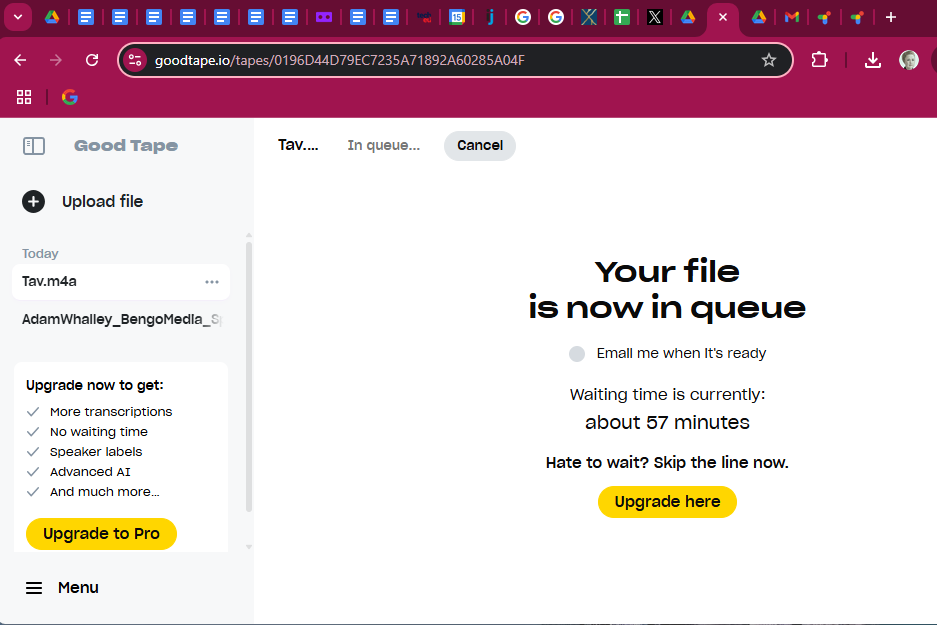Viewport: 937px width, 625px height.
Task: Switch to the black X (Twitter) tab
Action: (655, 17)
